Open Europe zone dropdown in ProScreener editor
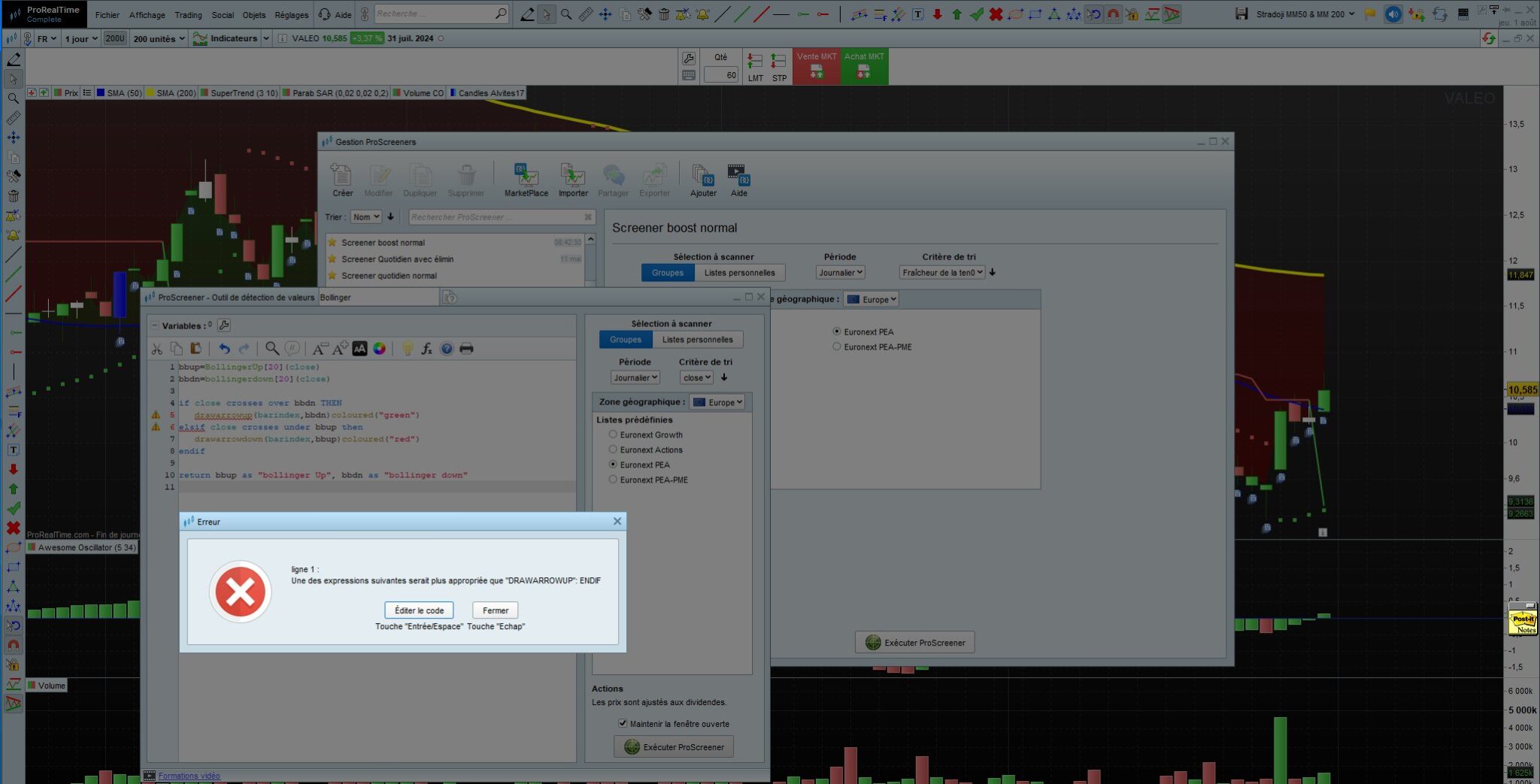This screenshot has width=1540, height=784. point(717,402)
